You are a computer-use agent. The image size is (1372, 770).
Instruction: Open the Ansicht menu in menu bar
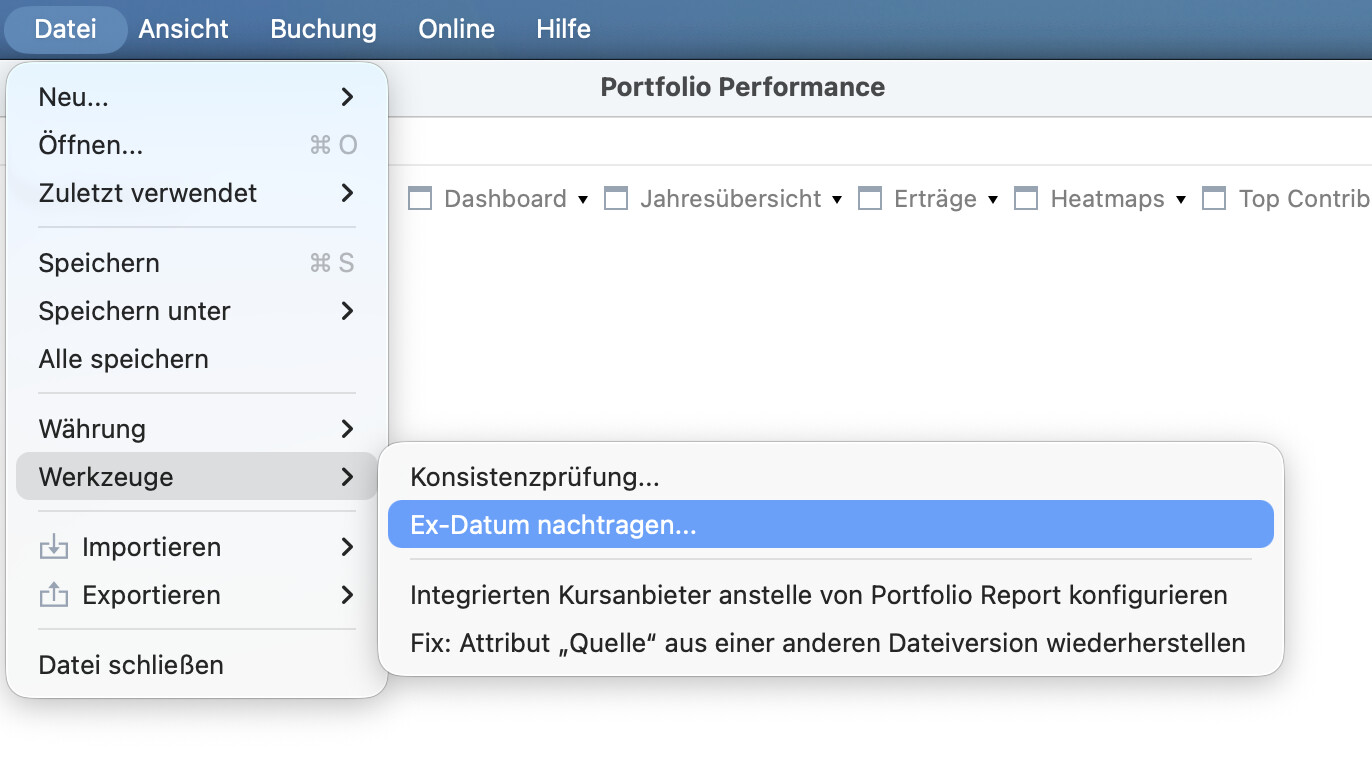(x=183, y=29)
